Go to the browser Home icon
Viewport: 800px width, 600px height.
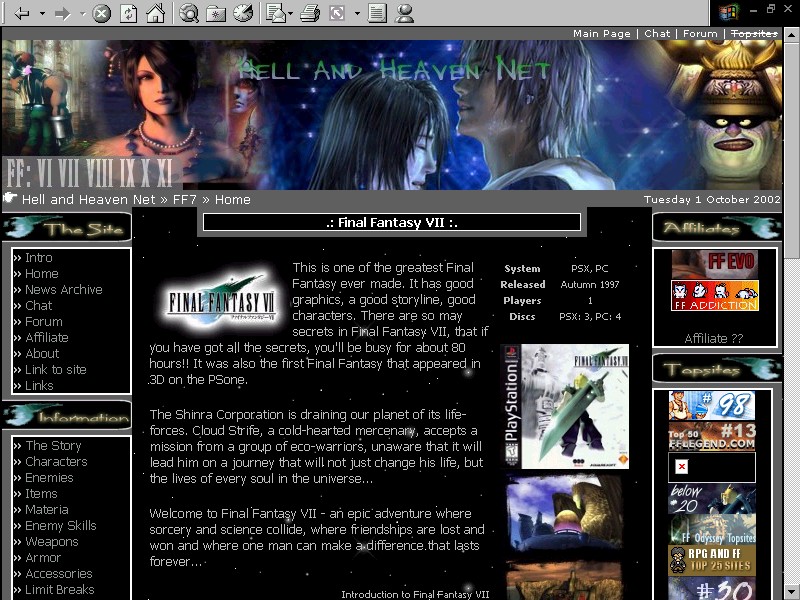coord(155,13)
